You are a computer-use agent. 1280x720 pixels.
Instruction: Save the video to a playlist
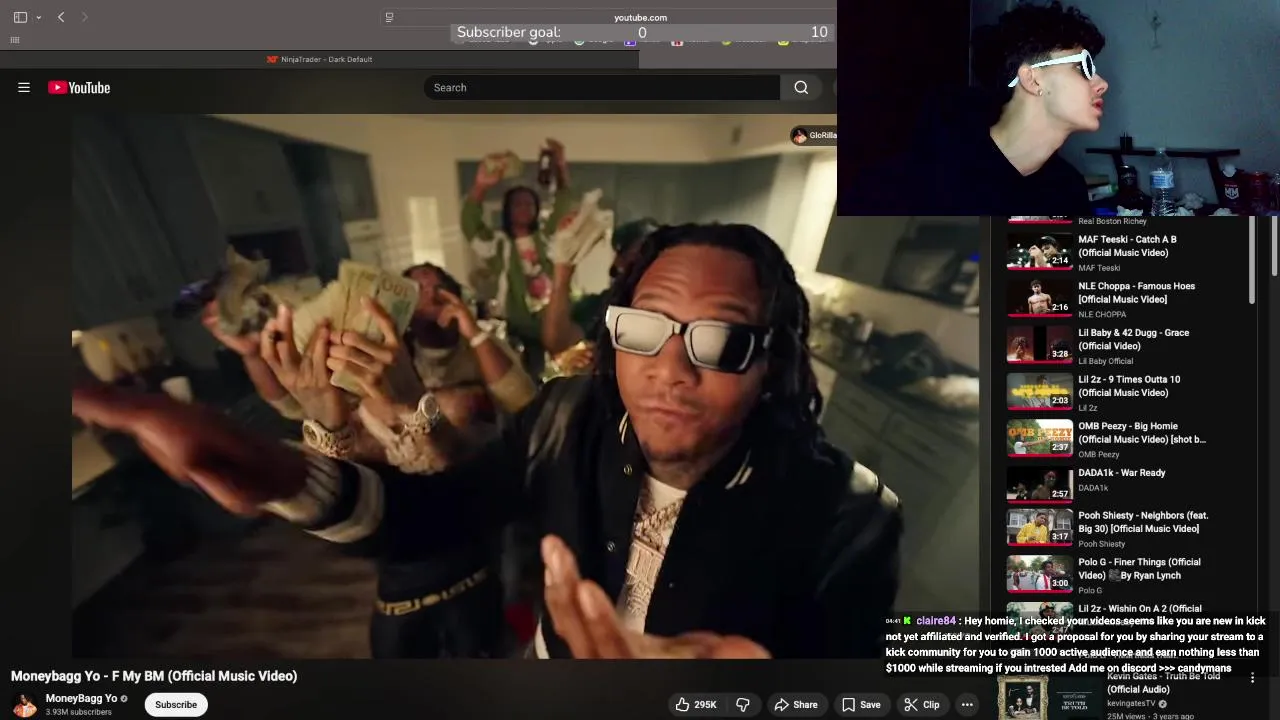click(861, 705)
